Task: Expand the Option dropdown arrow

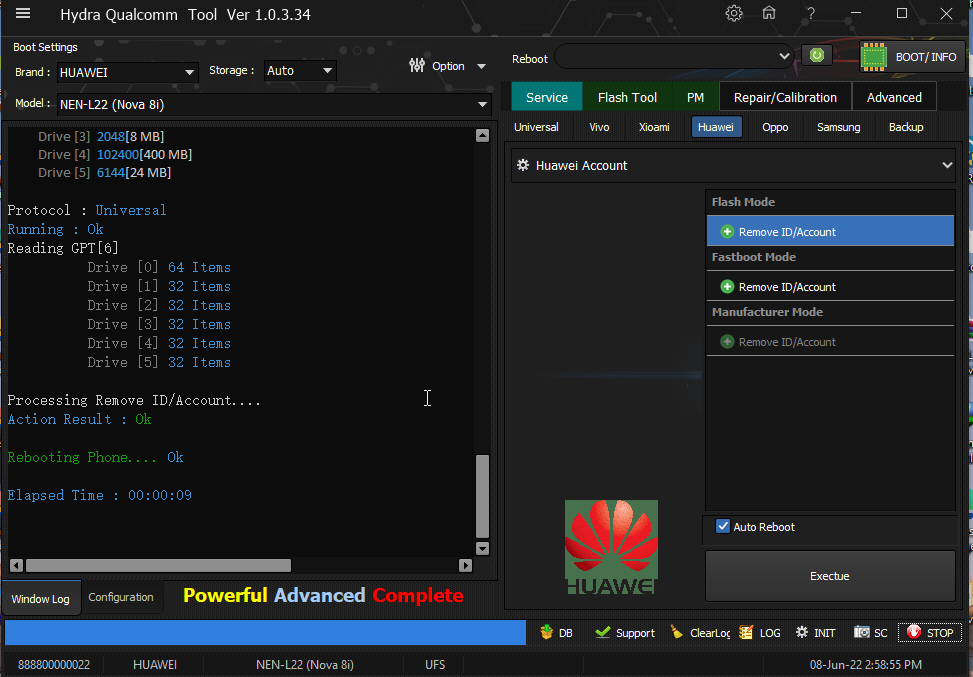Action: (481, 66)
